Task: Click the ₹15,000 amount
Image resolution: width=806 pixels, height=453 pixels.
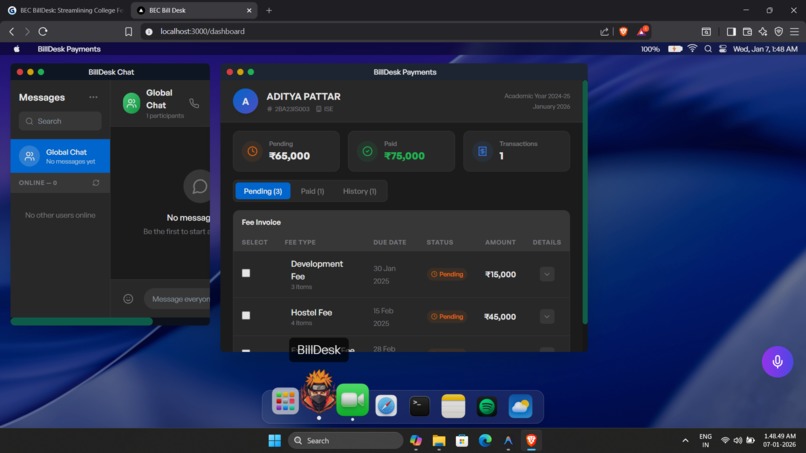Action: pyautogui.click(x=500, y=275)
